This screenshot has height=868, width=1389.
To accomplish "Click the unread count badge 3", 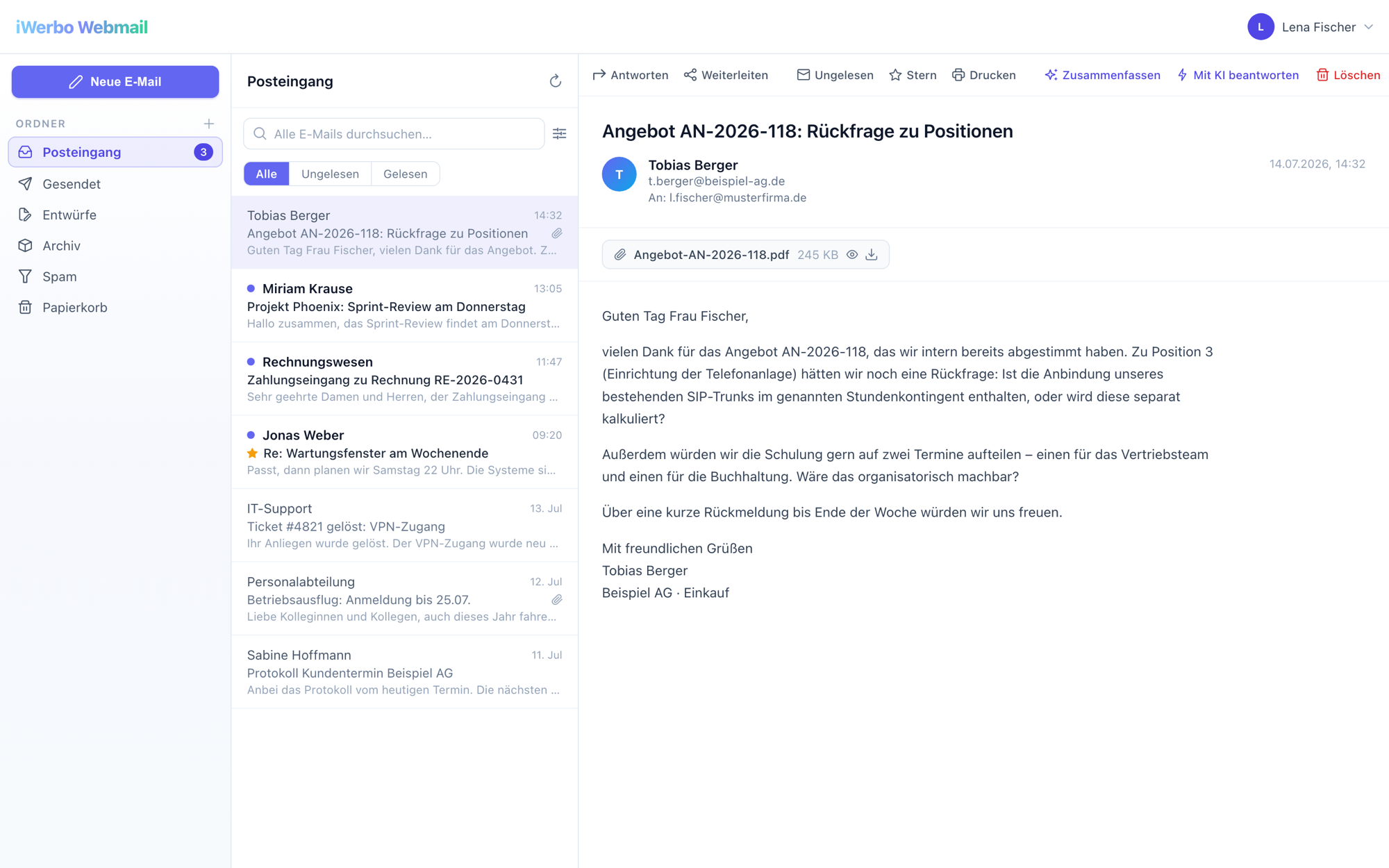I will [x=203, y=152].
